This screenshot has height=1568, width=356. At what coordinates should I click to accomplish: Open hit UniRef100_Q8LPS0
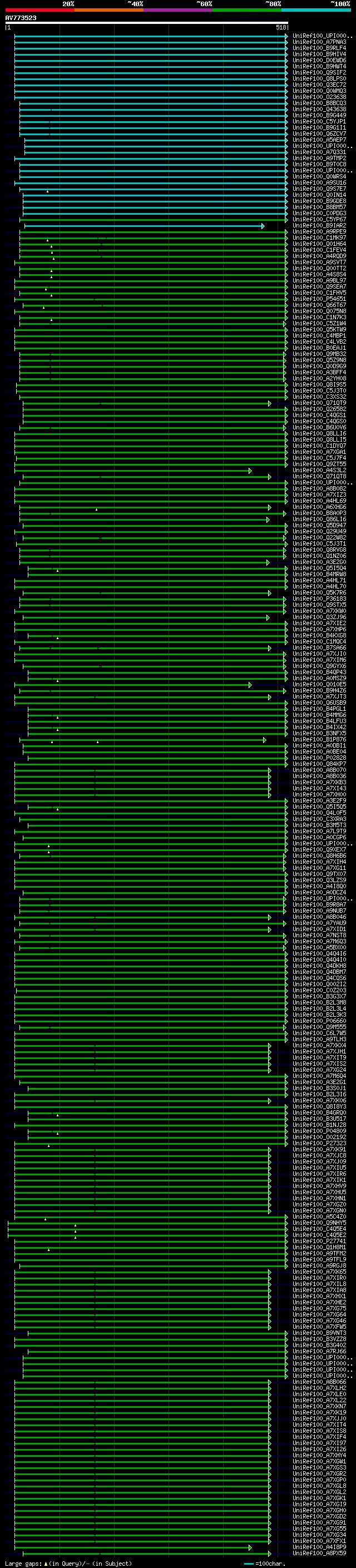pyautogui.click(x=319, y=79)
